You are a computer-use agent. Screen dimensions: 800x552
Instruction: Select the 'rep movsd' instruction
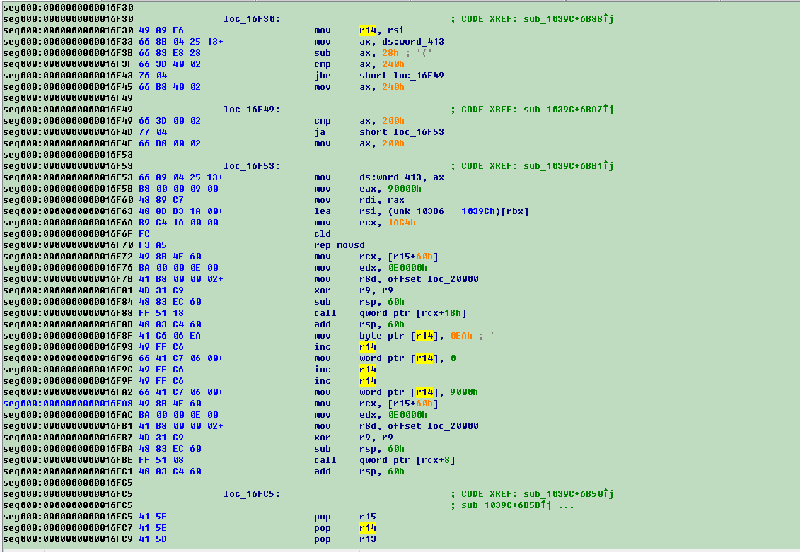pyautogui.click(x=339, y=245)
